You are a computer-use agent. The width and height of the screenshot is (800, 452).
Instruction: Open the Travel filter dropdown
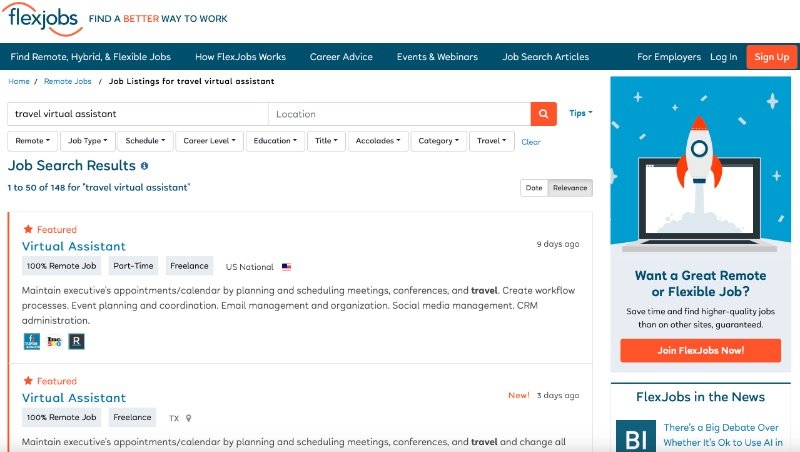coord(492,141)
